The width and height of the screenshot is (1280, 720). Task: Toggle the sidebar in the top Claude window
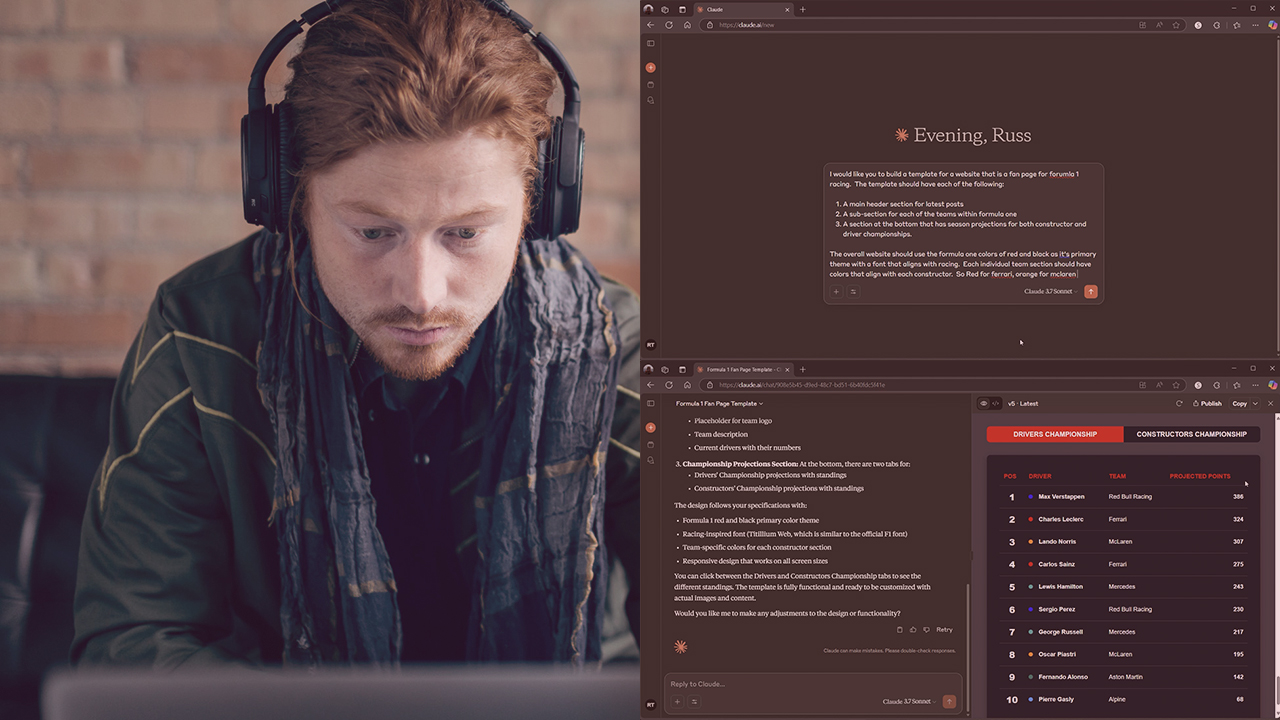pos(651,43)
